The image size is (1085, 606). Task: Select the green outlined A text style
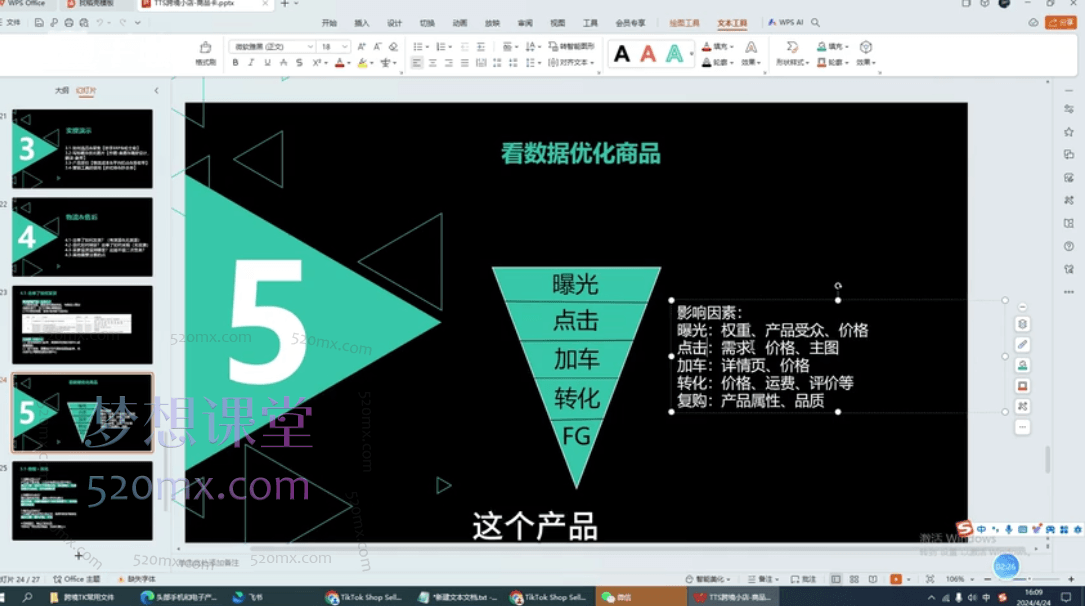(x=675, y=54)
